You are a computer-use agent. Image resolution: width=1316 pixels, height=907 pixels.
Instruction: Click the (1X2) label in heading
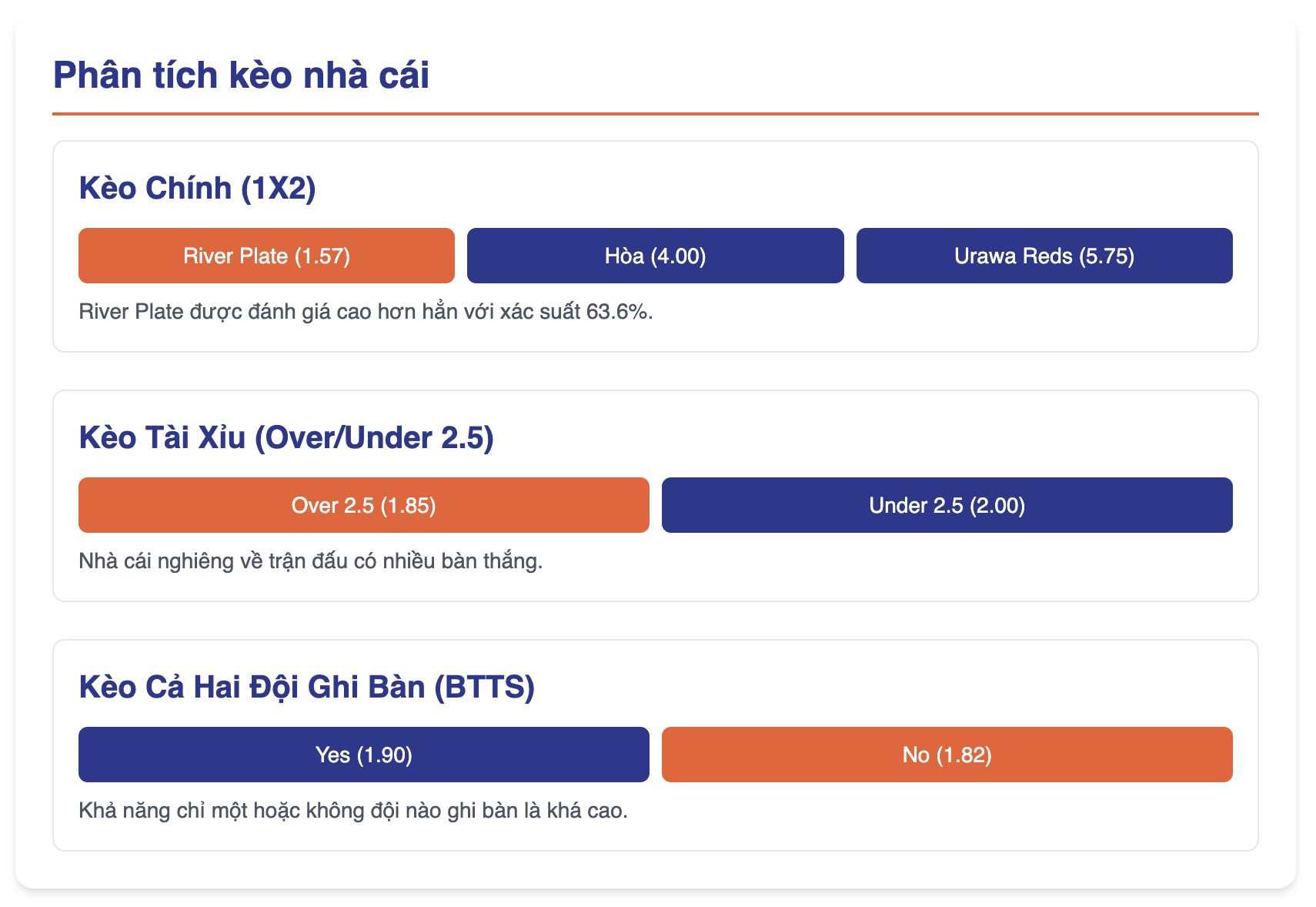click(x=278, y=189)
